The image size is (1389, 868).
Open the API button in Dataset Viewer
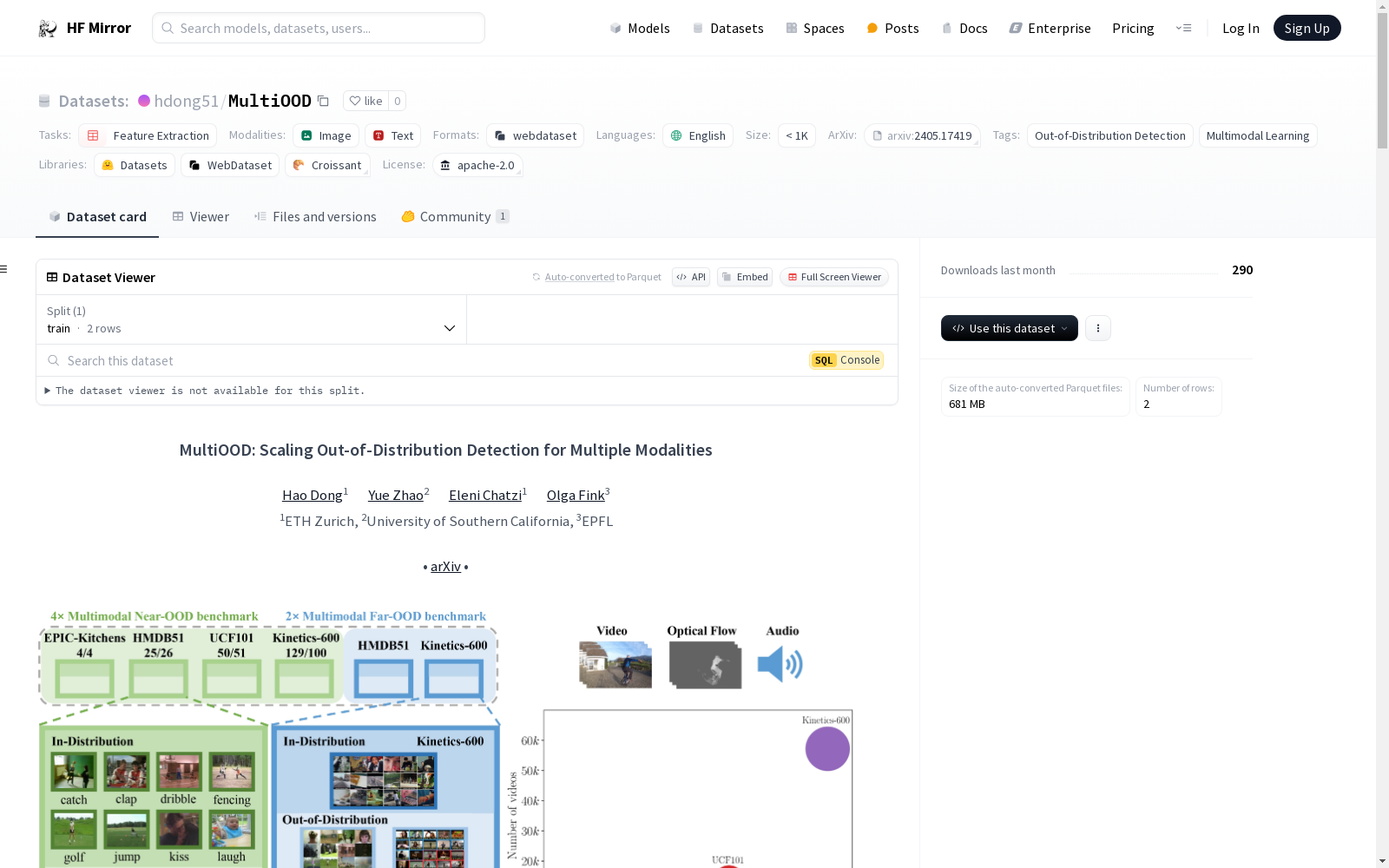click(x=691, y=277)
